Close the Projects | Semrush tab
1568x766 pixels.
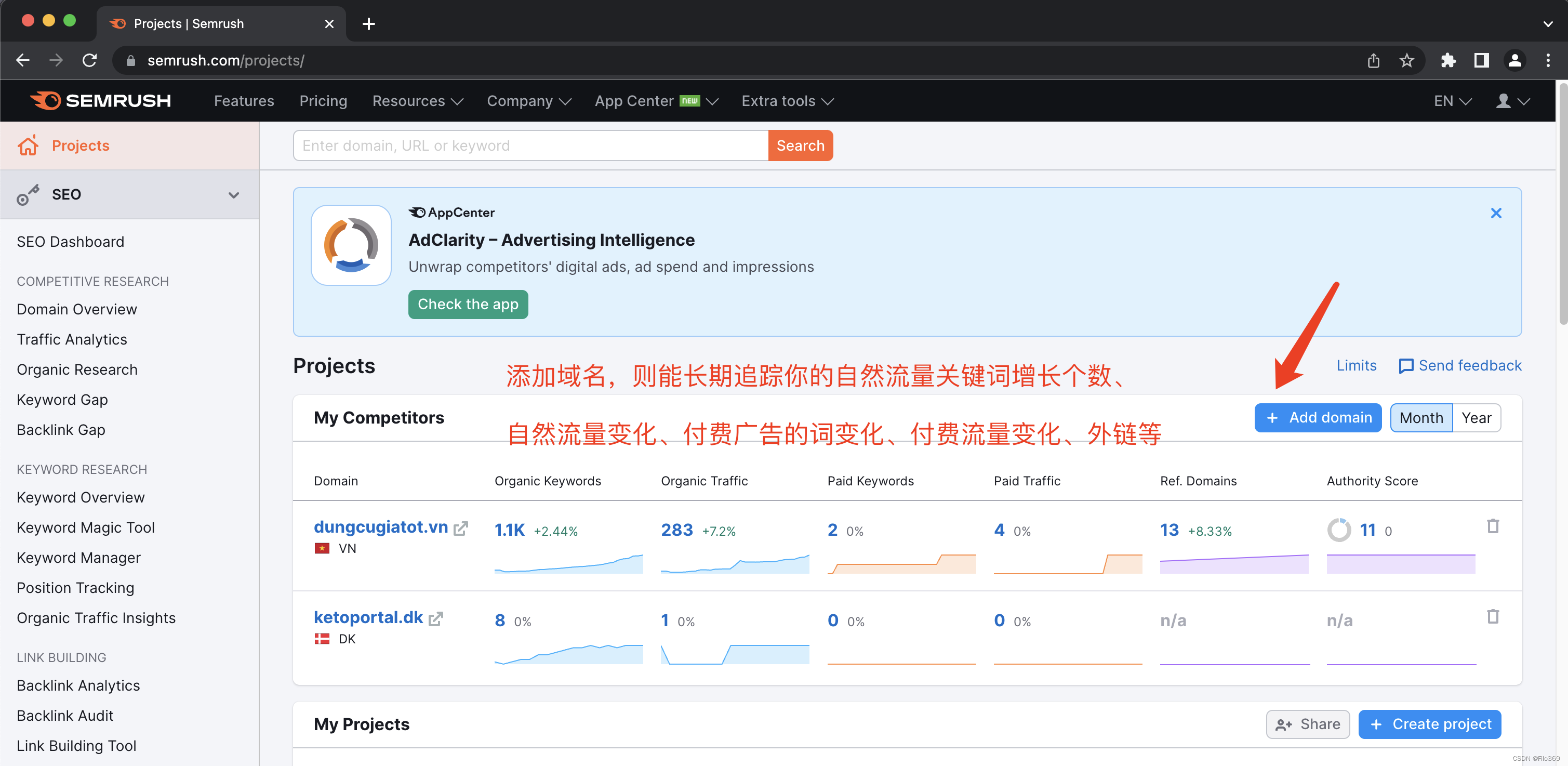pos(329,24)
